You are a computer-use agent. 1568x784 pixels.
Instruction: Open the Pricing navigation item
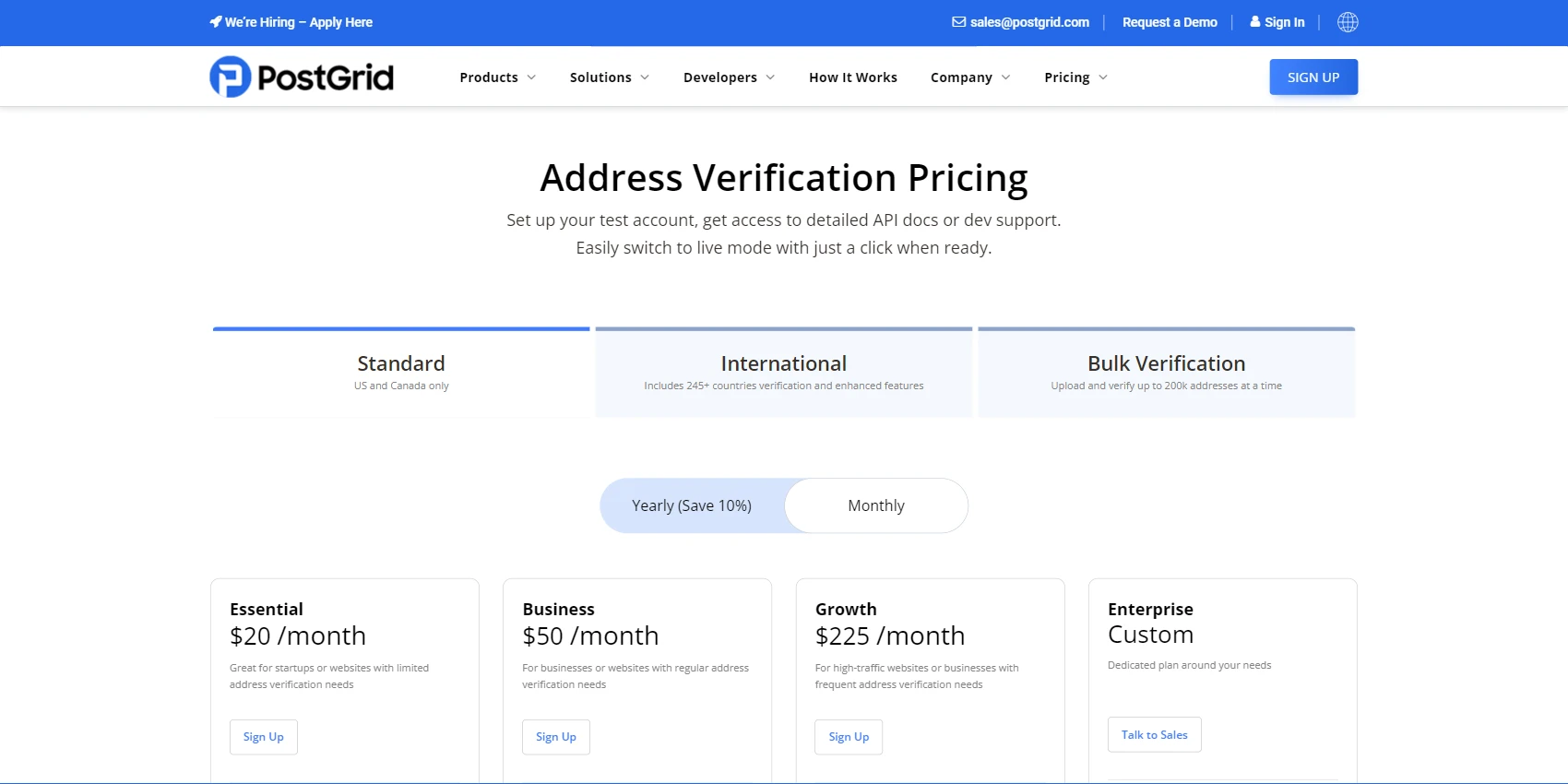point(1067,77)
